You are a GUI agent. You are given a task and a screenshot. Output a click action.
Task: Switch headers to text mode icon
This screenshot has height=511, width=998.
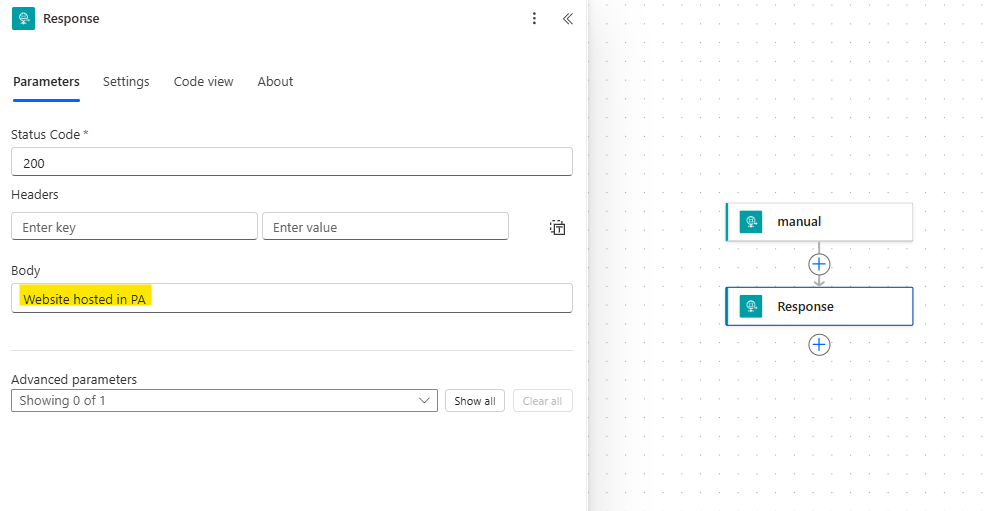coord(558,227)
